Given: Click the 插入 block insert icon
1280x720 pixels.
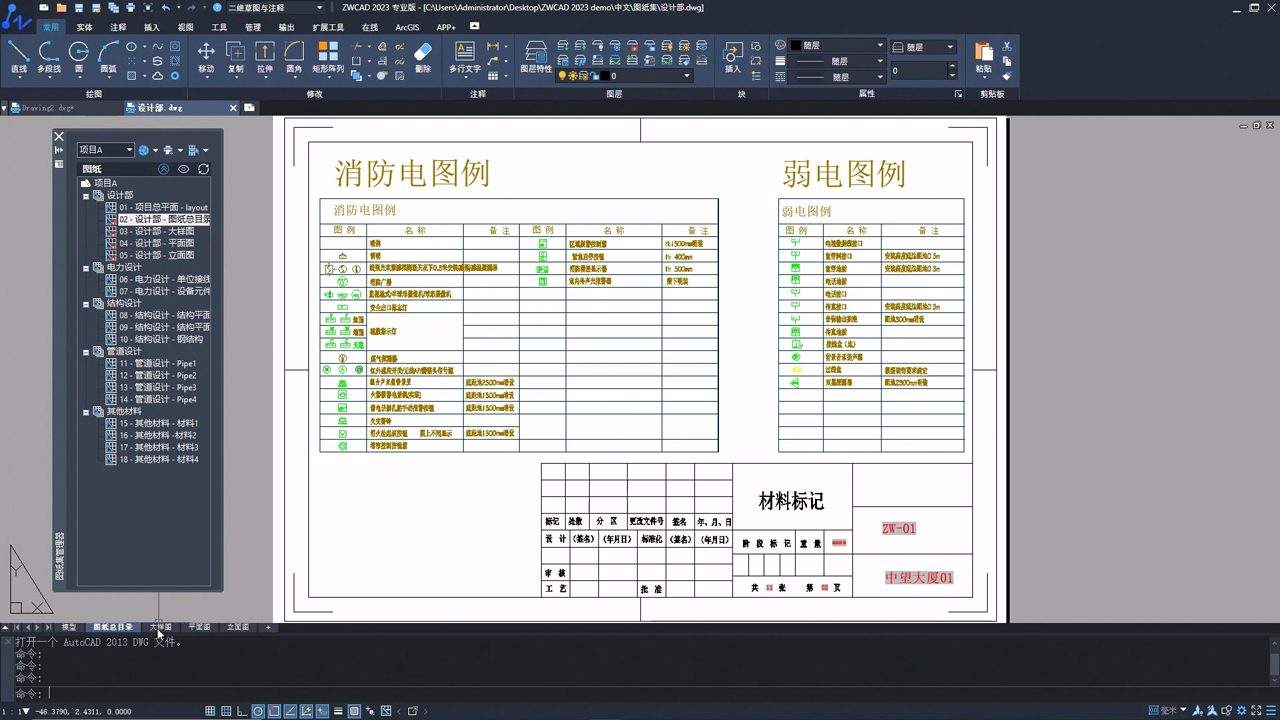Looking at the screenshot, I should pyautogui.click(x=733, y=57).
